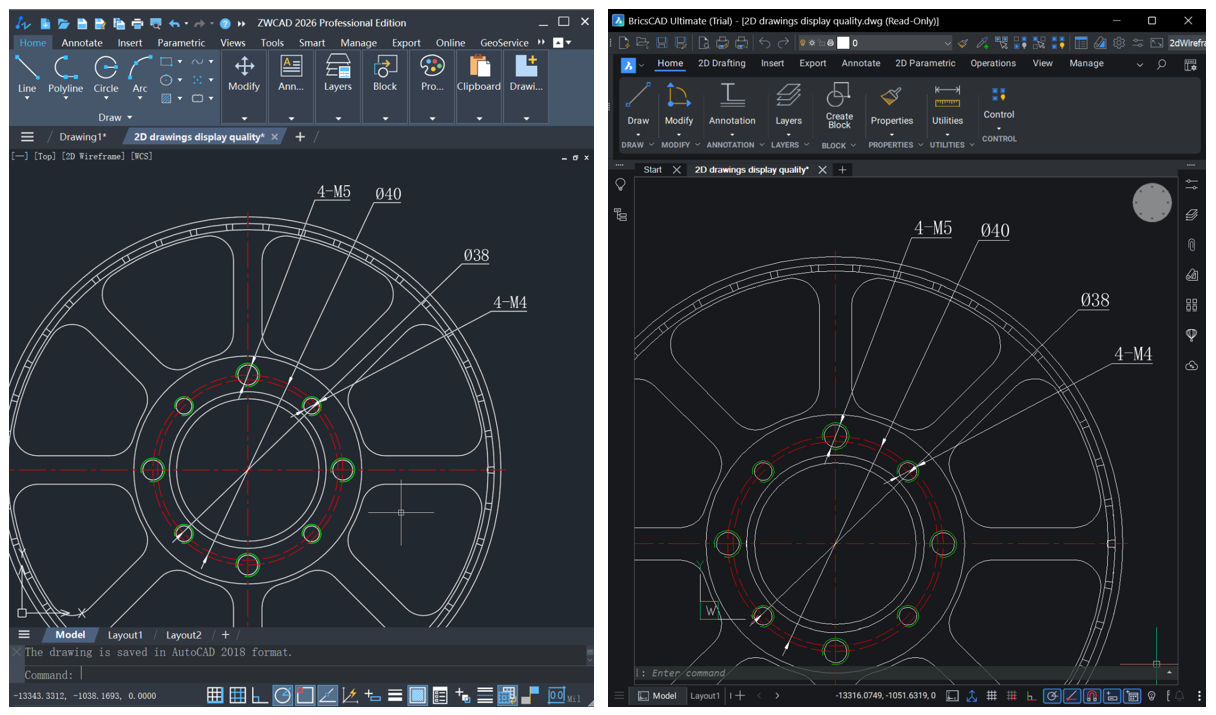Screen dimensions: 1216x715
Task: Toggle snap grid dots in ZWCAD status bar
Action: (214, 695)
